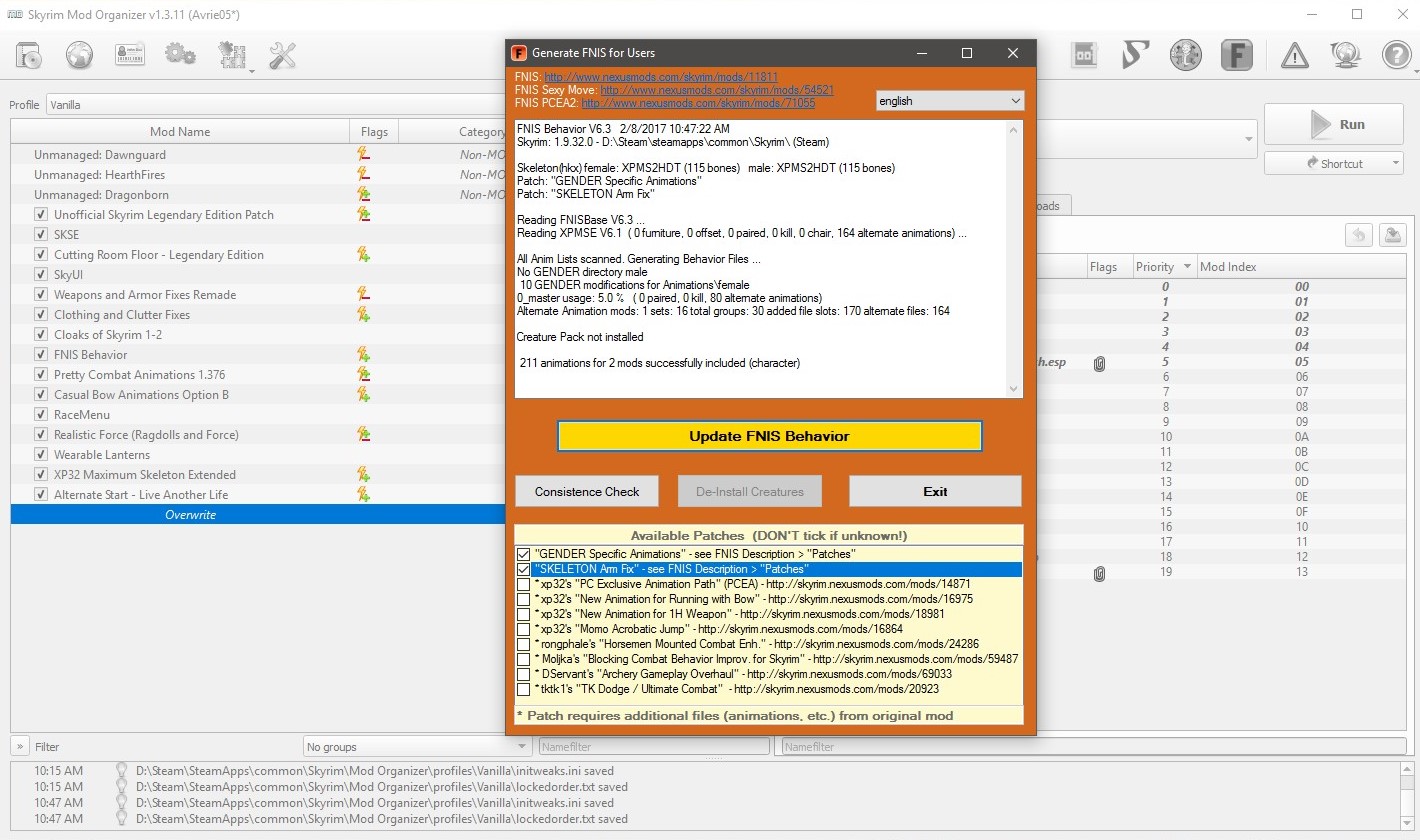Click the flag icon for Weapons and Armor Fixes Remade
Viewport: 1420px width, 840px height.
(x=364, y=295)
